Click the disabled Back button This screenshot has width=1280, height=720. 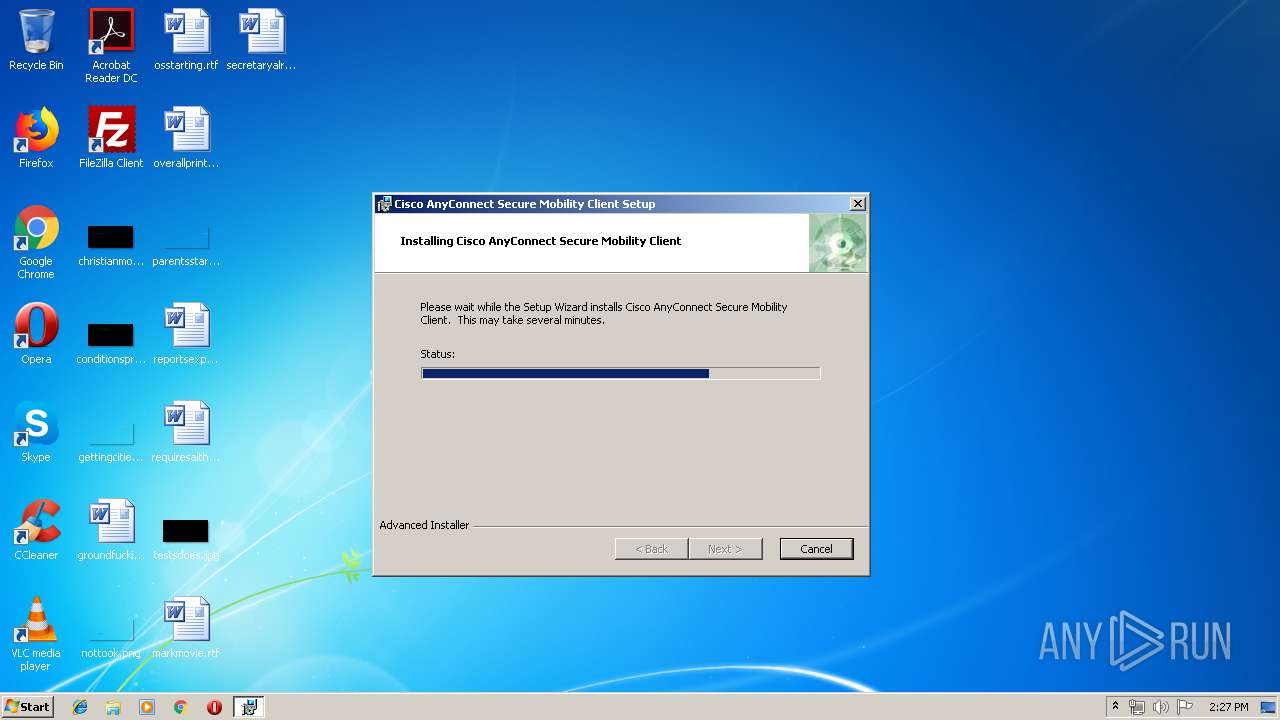pos(651,549)
